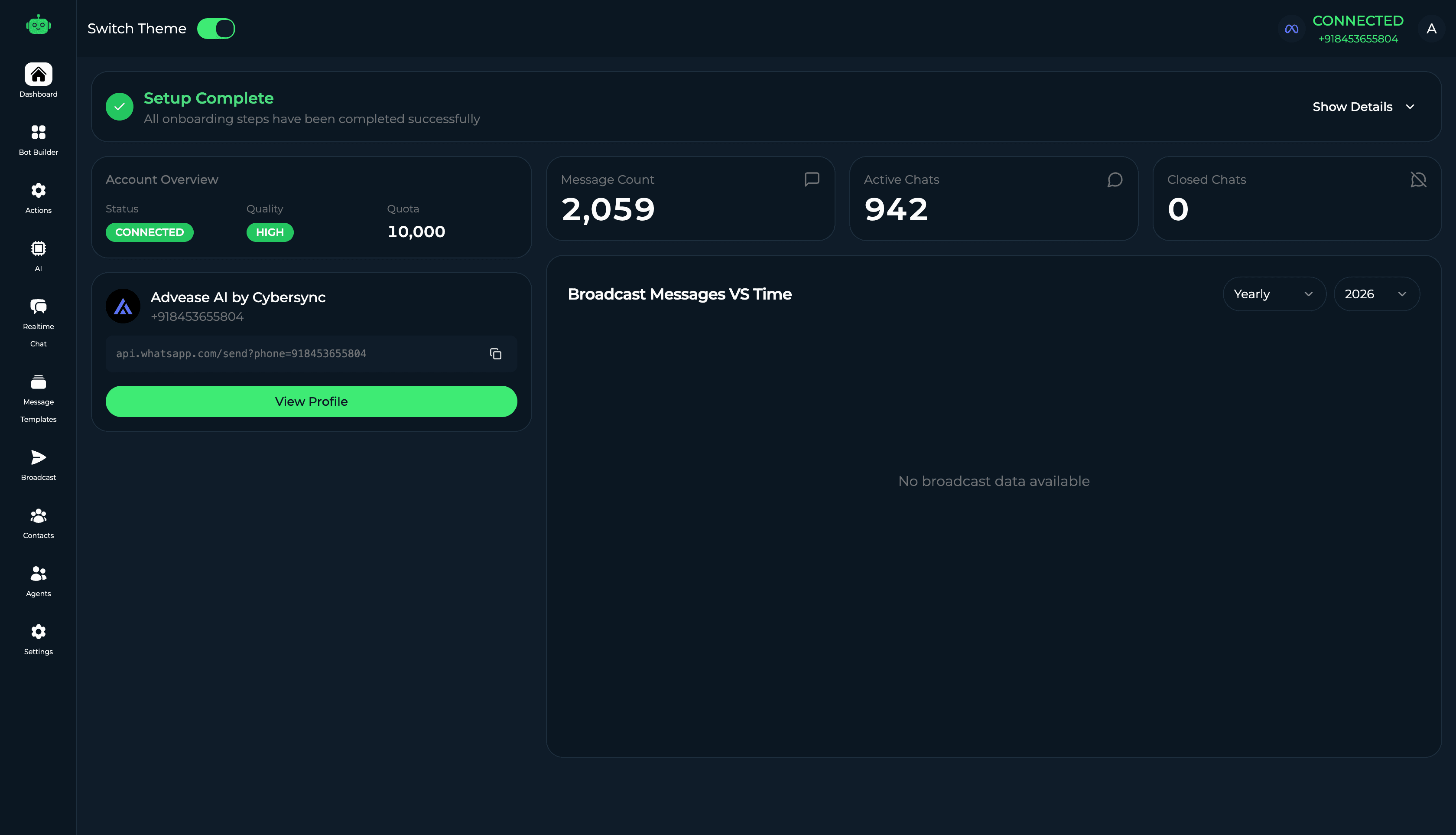1456x835 pixels.
Task: Click the CONNECTED status badge
Action: [149, 232]
